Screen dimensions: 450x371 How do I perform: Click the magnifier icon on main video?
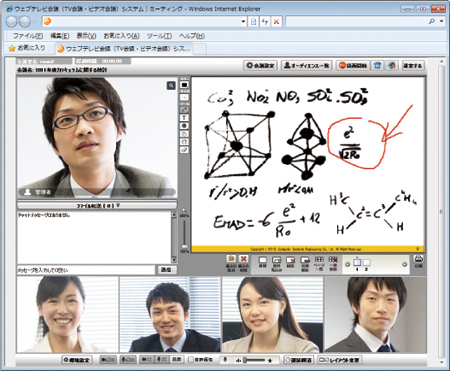point(171,86)
